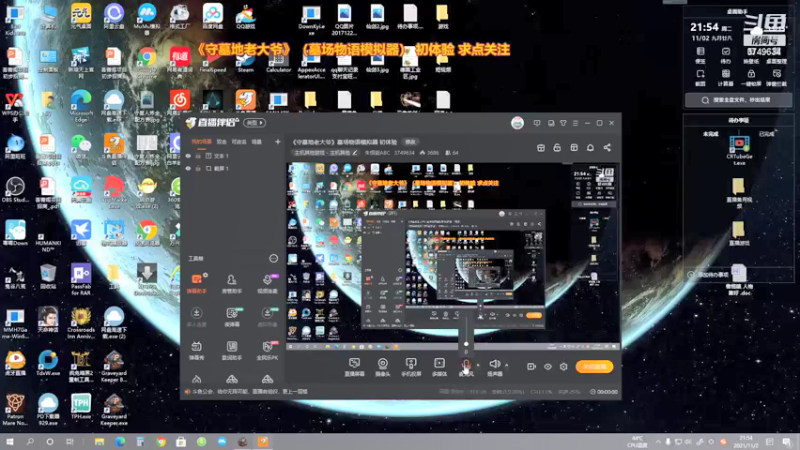
Task: Open 弹窗拦截 in desktop assistant
Action: point(777,78)
